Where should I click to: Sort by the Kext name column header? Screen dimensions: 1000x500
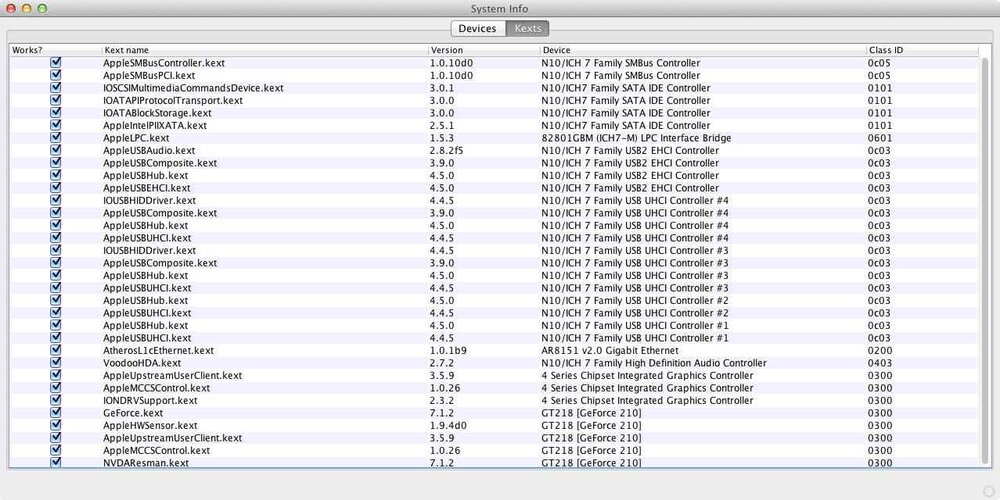point(264,50)
